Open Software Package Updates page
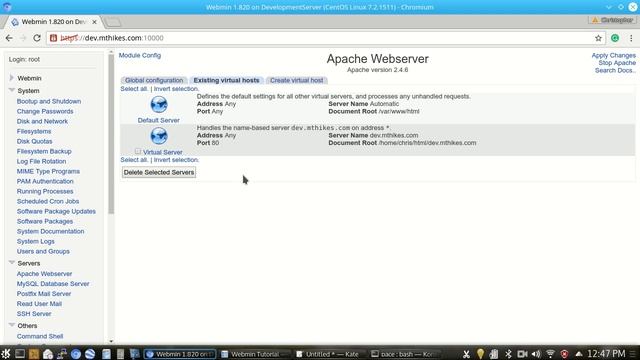Screen dimensions: 640x360 (56, 211)
